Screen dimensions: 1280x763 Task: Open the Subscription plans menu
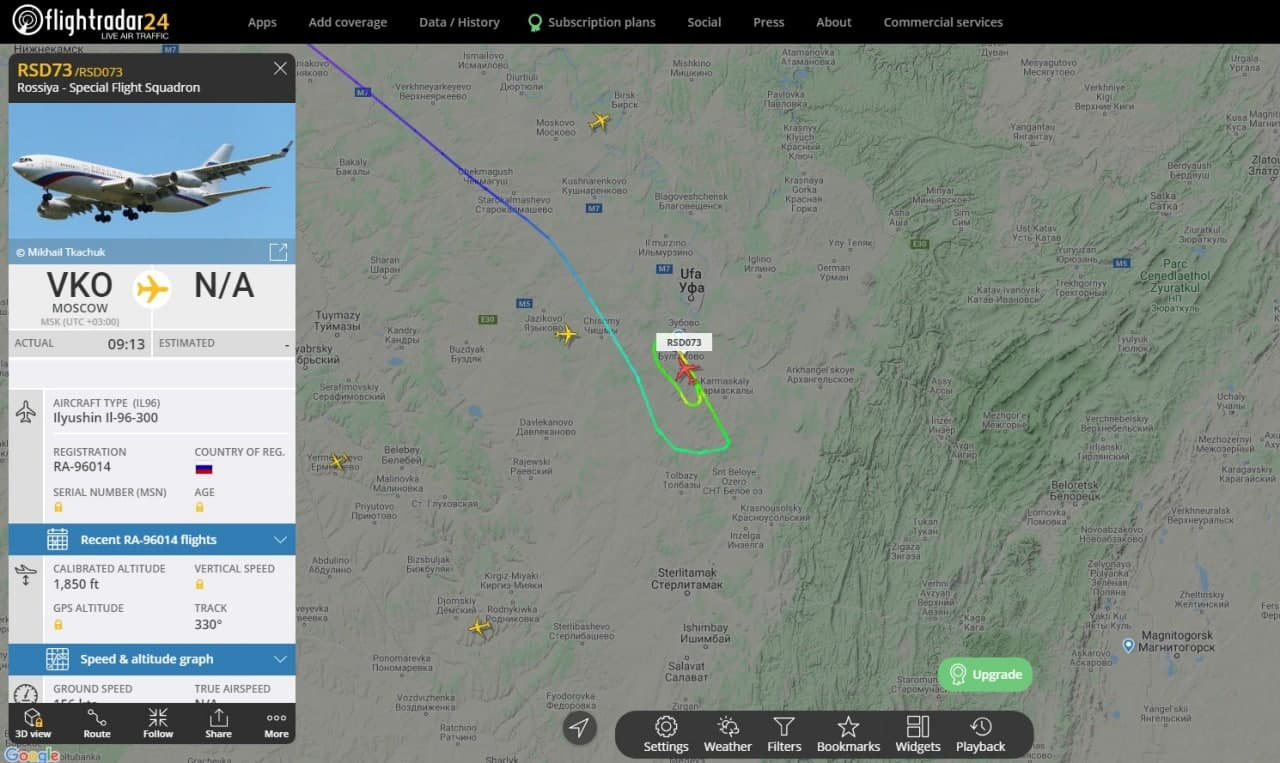coord(592,22)
